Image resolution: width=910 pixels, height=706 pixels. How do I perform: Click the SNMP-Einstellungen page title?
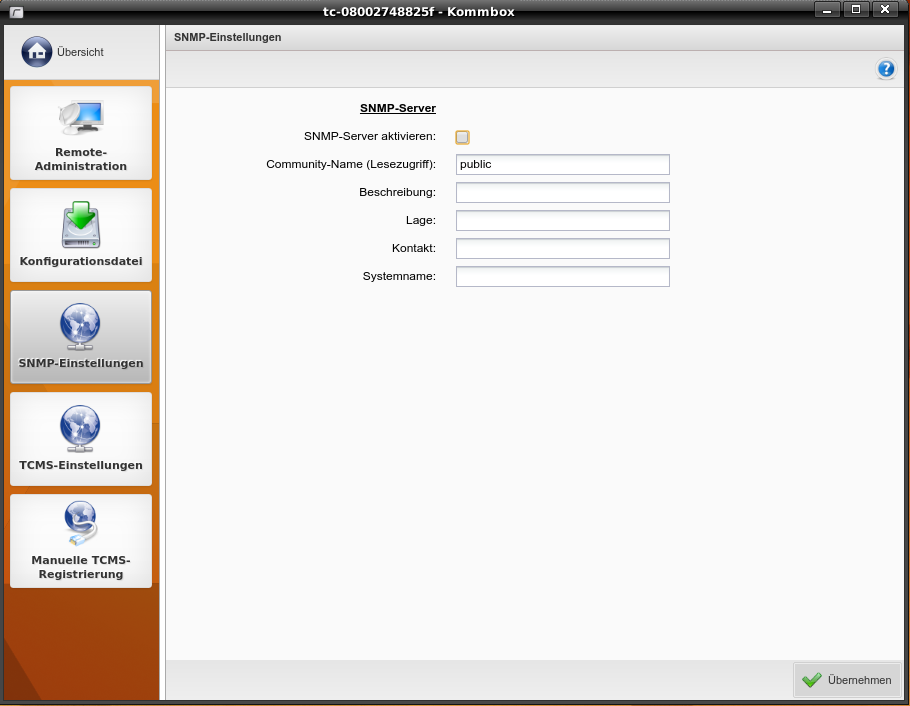pos(228,37)
